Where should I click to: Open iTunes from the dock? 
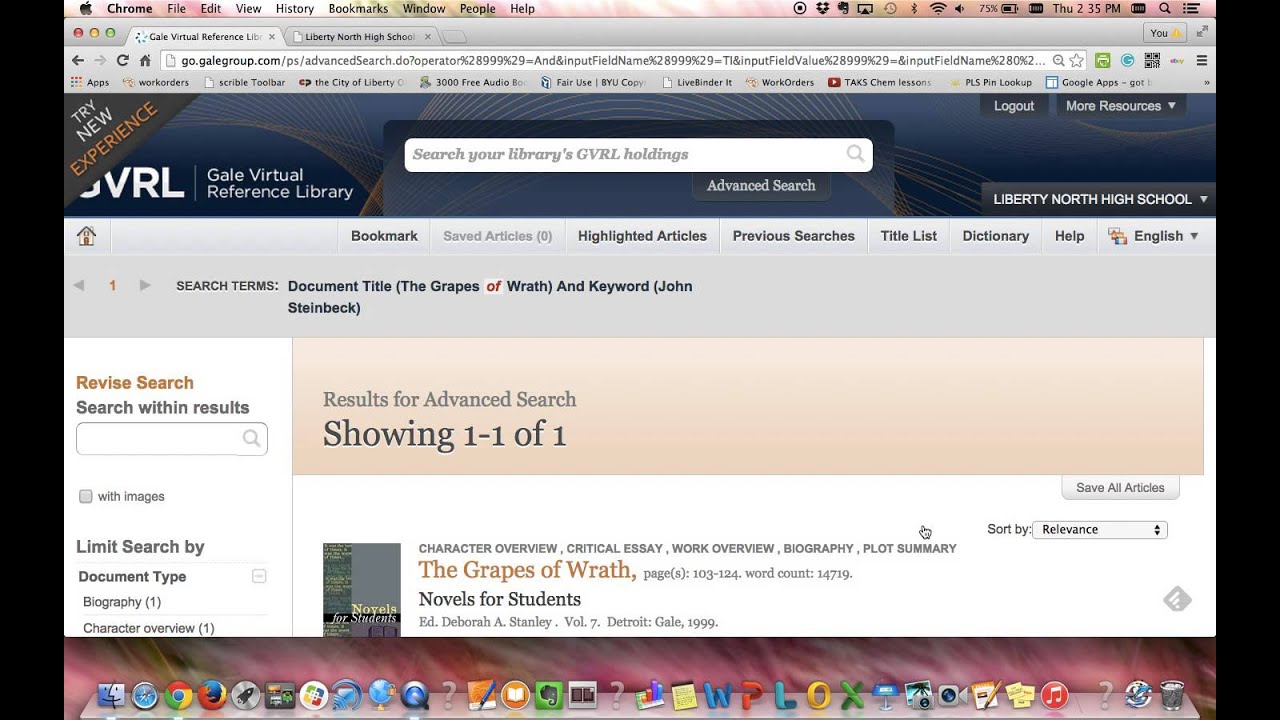1054,694
